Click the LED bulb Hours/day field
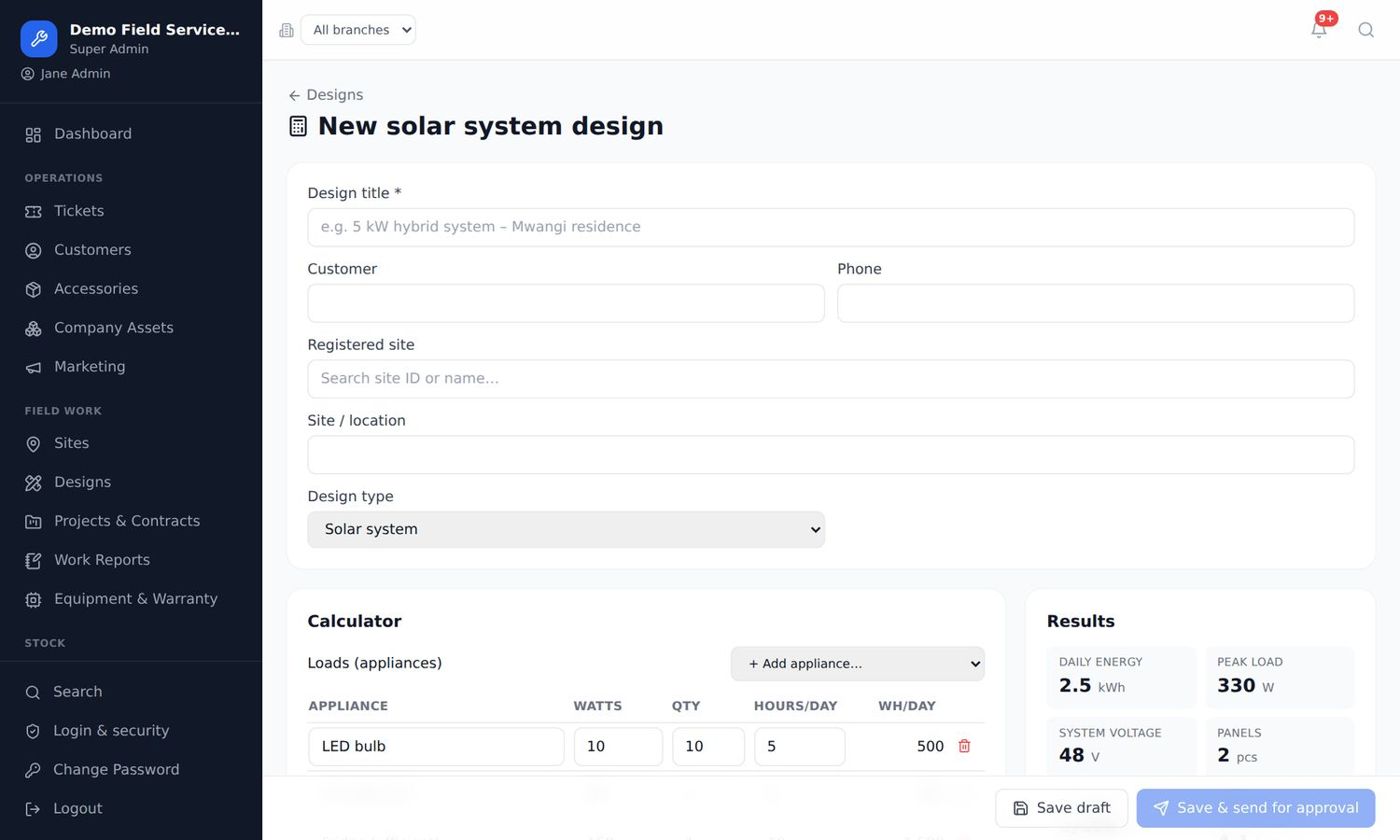The width and height of the screenshot is (1400, 840). (x=800, y=747)
